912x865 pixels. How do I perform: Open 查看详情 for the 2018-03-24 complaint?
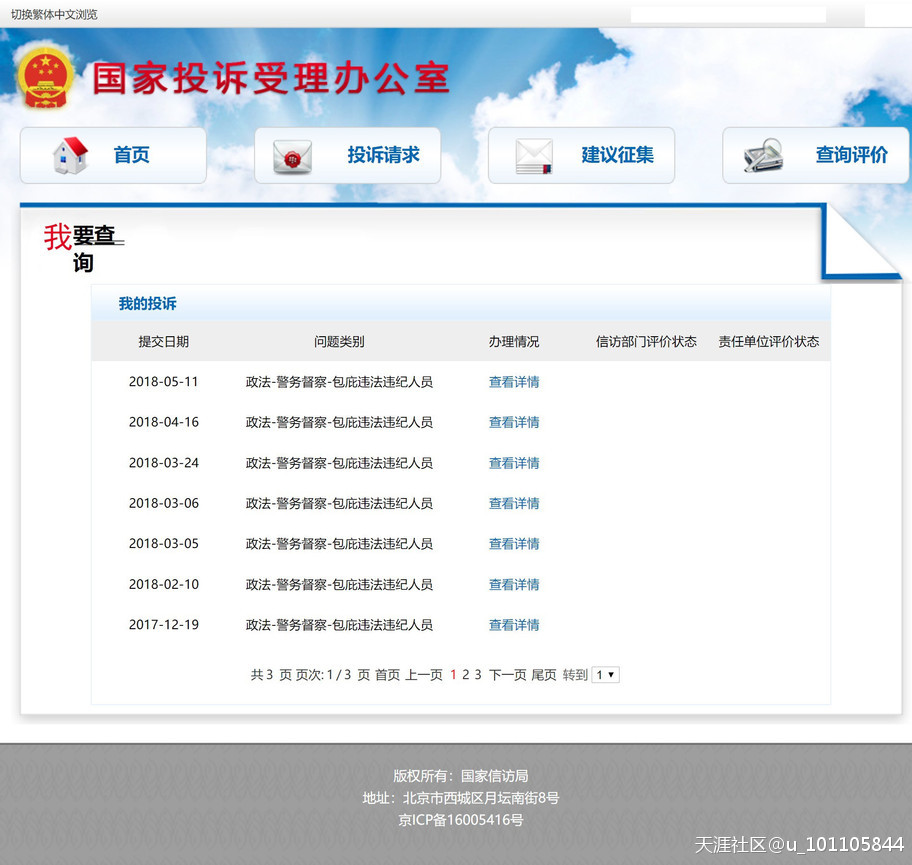coord(514,462)
